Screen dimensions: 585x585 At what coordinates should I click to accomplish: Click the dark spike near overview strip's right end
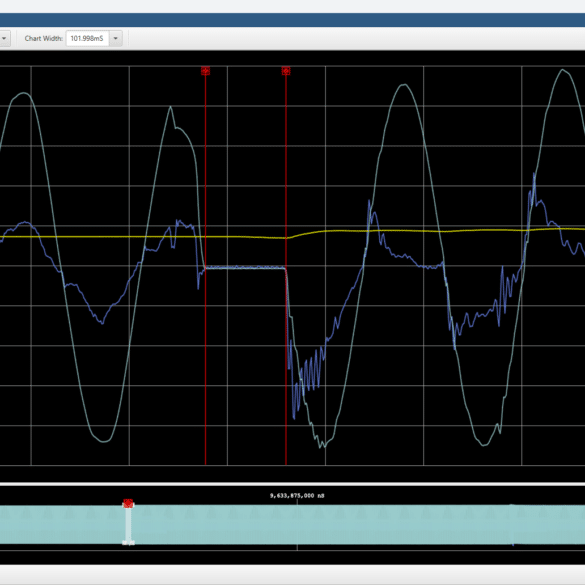tap(513, 524)
